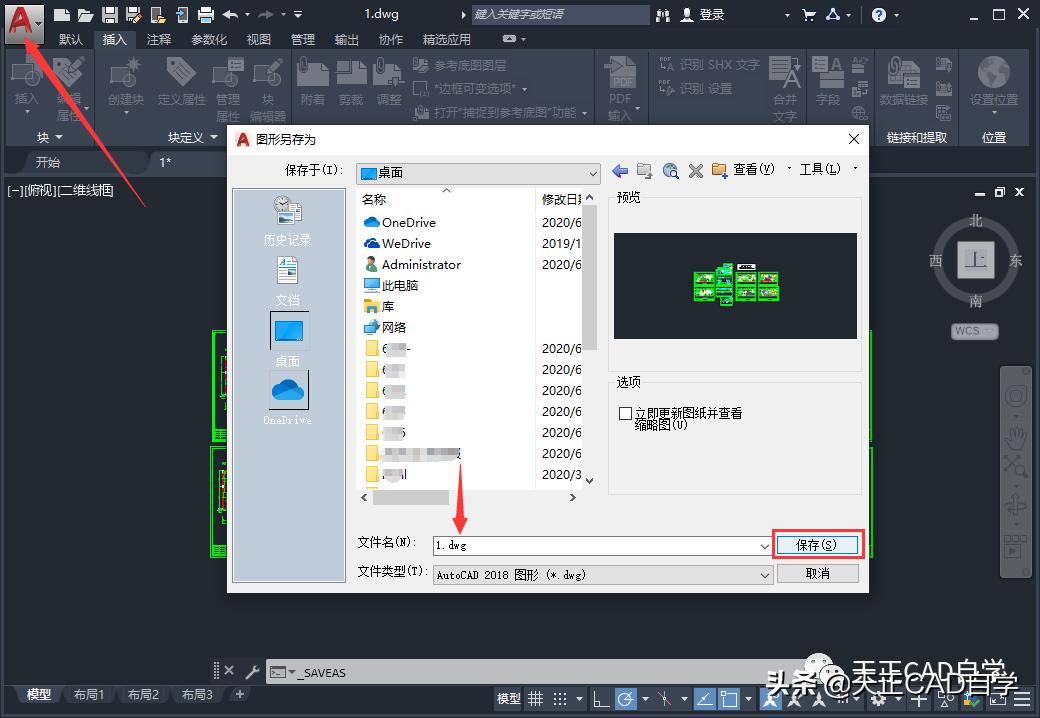Image resolution: width=1040 pixels, height=718 pixels.
Task: Click the delete (X) icon in dialog toolbar
Action: (x=695, y=170)
